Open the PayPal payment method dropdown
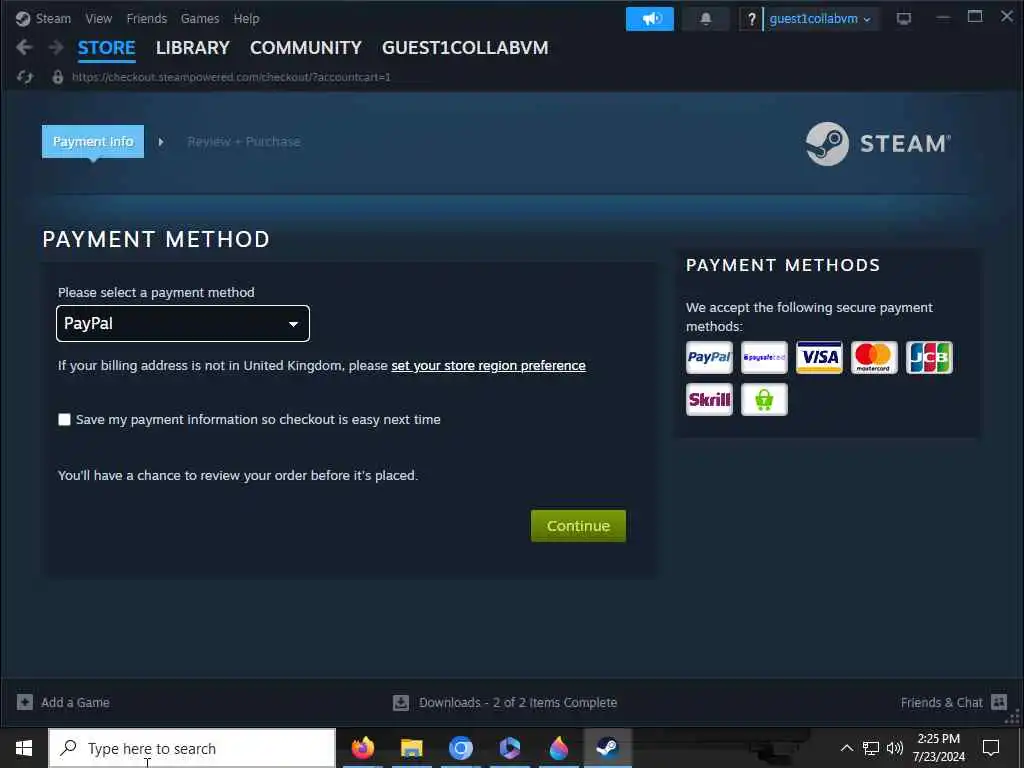Screen dimensions: 1024x768 click(183, 323)
